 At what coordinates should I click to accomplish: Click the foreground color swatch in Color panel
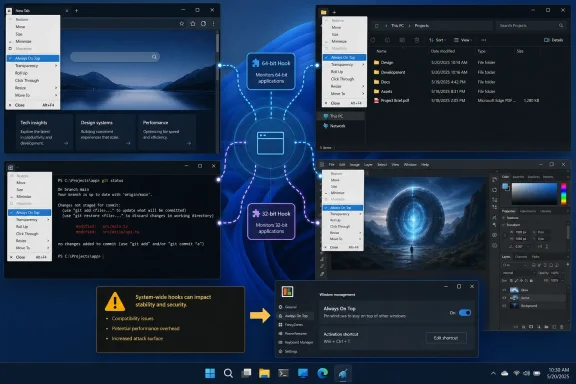coord(505,186)
